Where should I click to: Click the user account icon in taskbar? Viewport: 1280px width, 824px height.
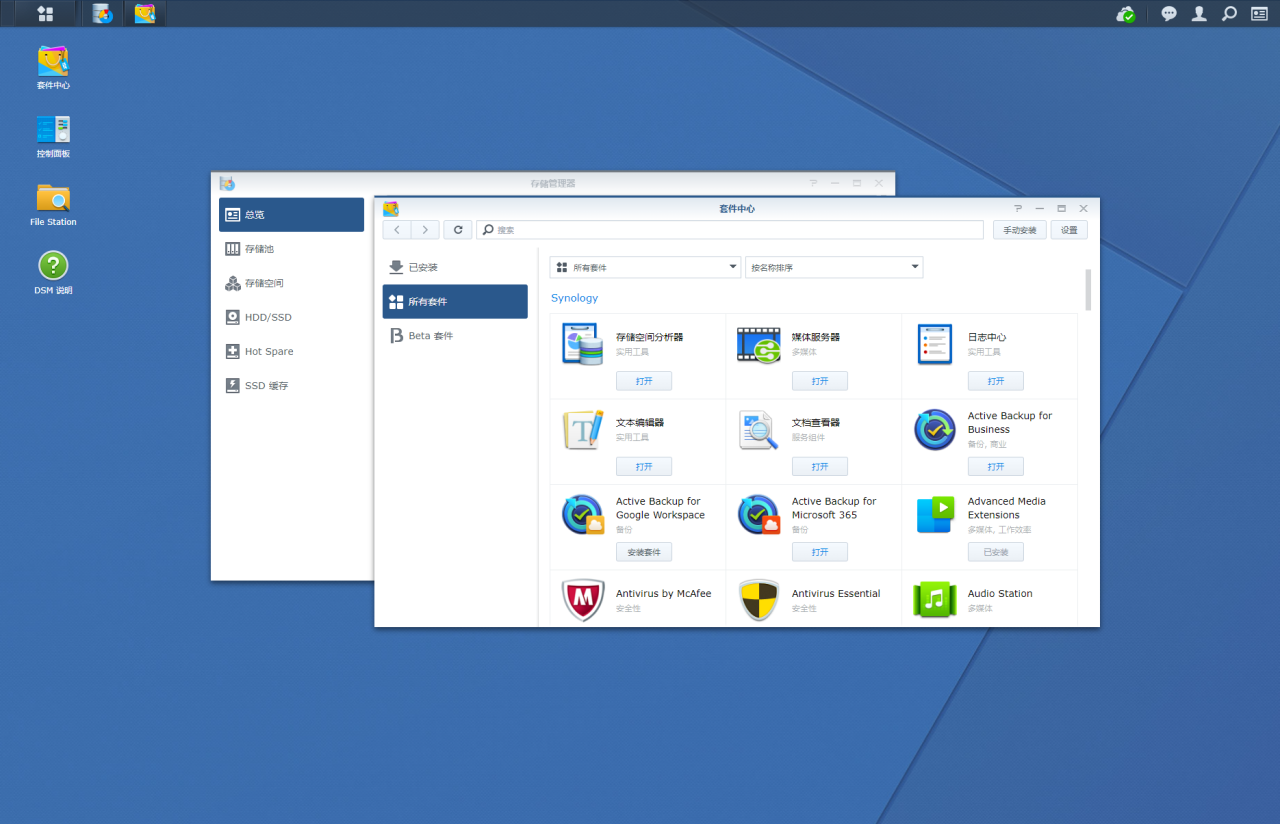(1199, 14)
